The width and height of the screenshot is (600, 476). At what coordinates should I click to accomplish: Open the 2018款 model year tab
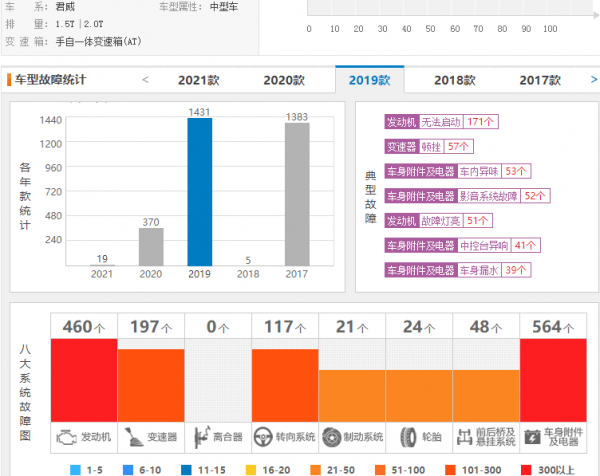pyautogui.click(x=454, y=80)
